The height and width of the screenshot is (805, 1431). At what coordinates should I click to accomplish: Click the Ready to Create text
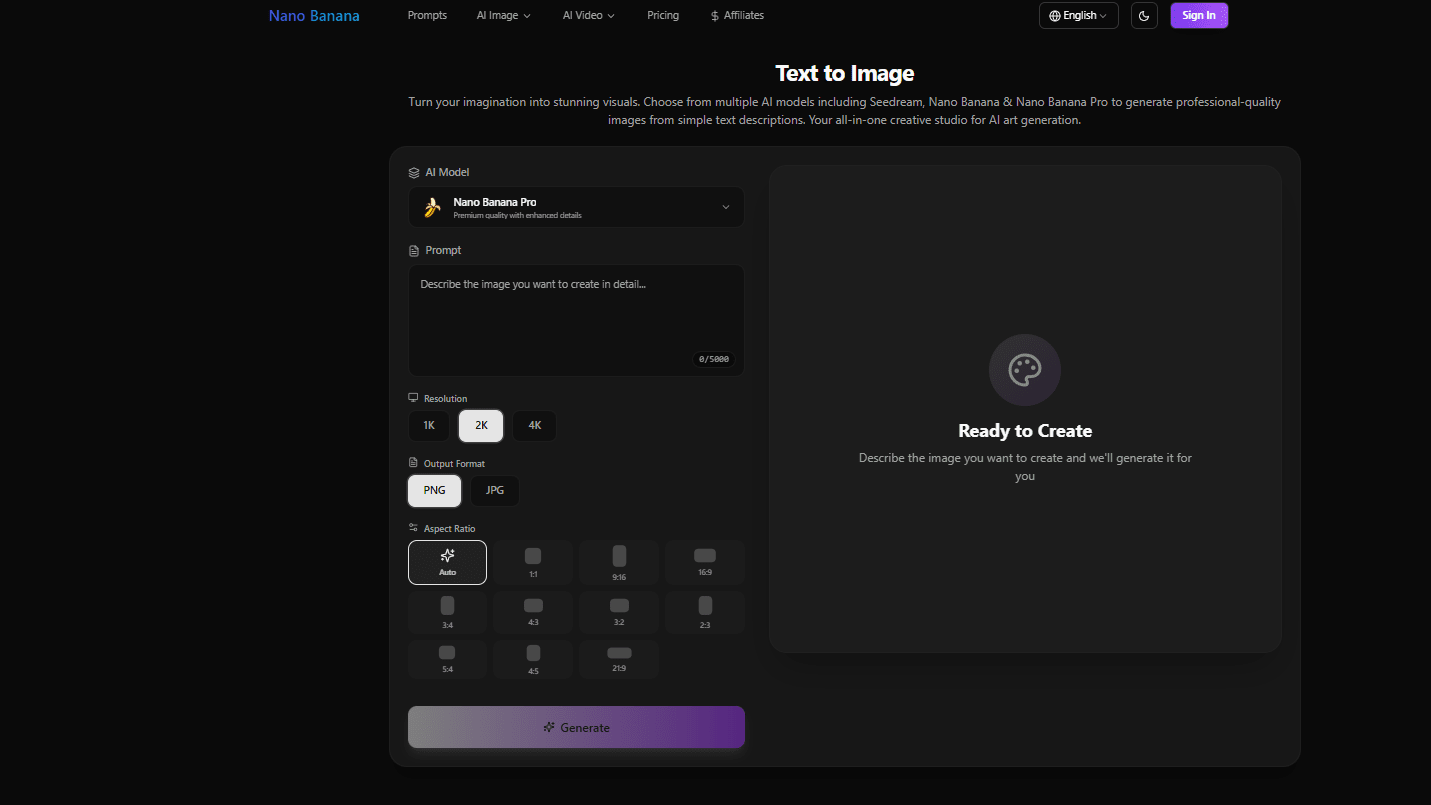pos(1025,431)
